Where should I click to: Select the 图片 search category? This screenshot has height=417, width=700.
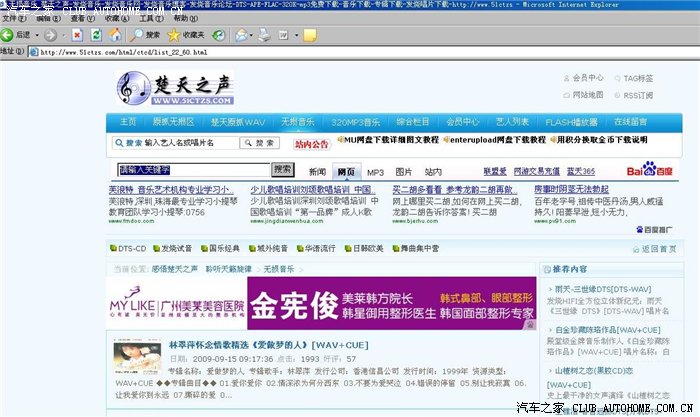coord(403,172)
